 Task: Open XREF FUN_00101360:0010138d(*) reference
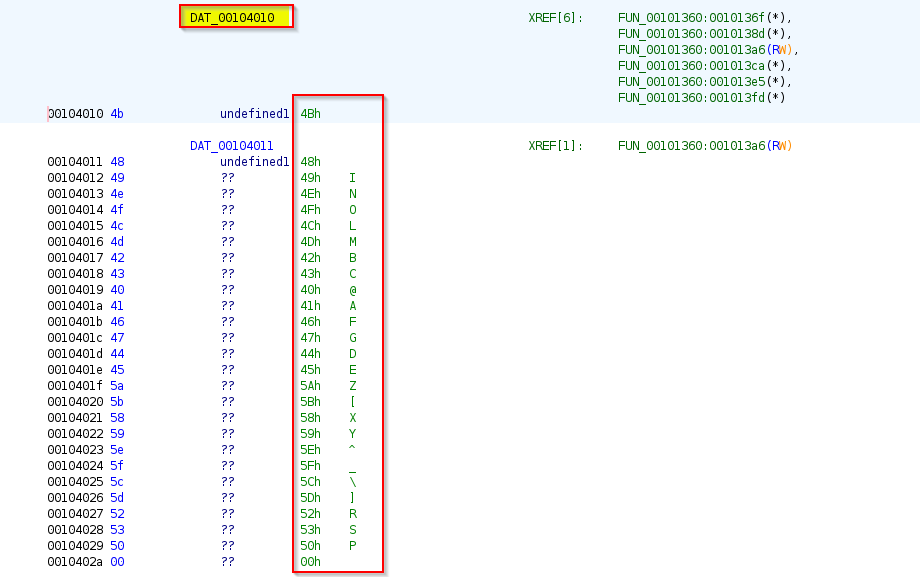(705, 33)
